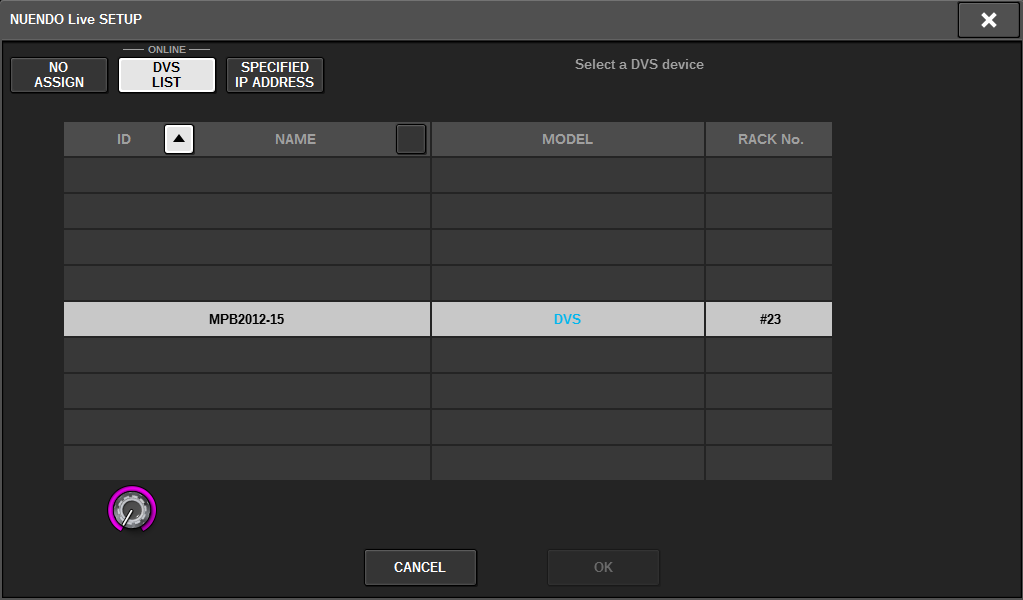This screenshot has height=600, width=1023.
Task: Click the RACK No. column header
Action: click(x=769, y=139)
